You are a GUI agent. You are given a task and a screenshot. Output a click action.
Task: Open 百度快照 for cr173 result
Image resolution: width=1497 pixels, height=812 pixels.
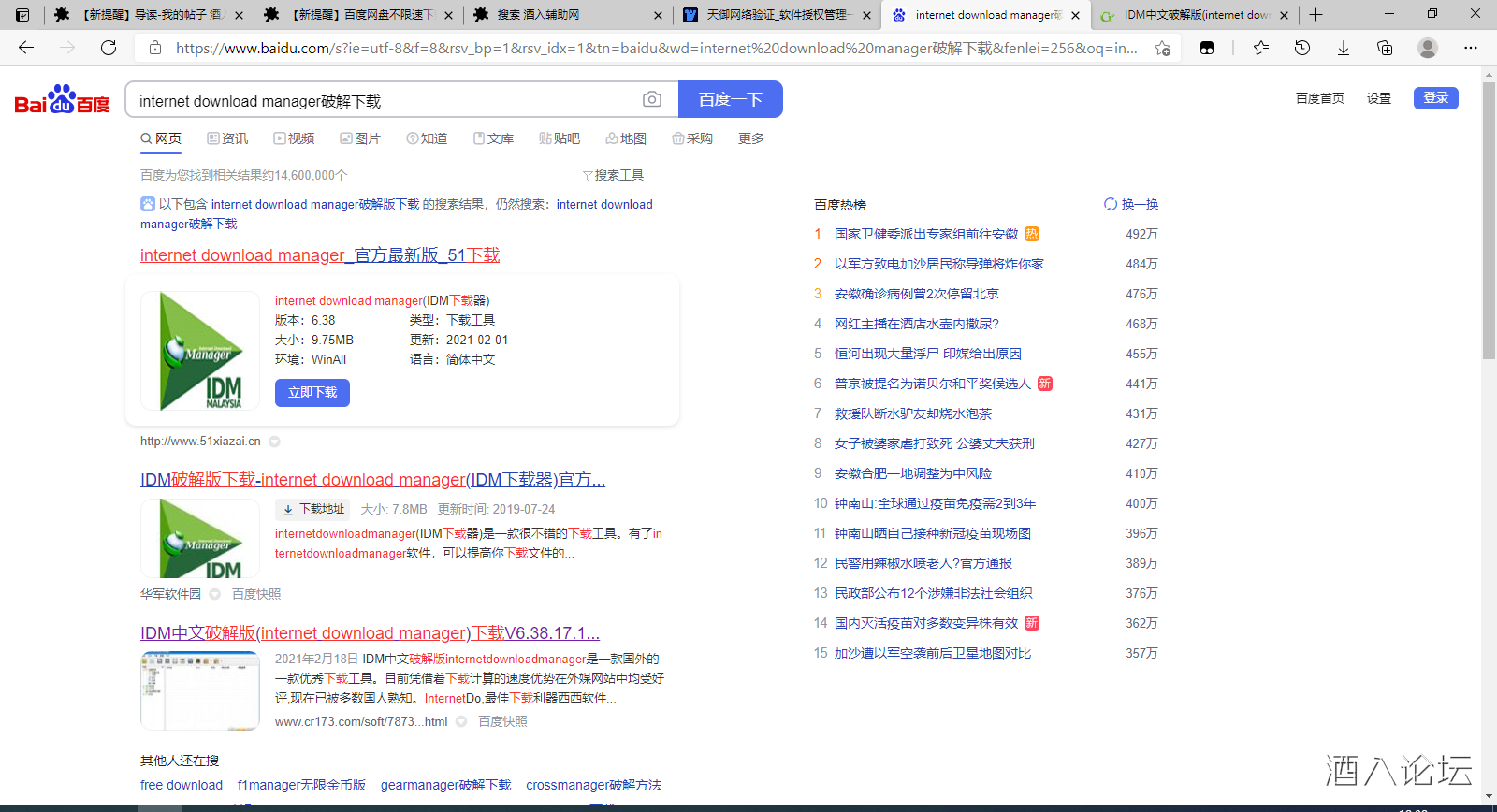click(x=502, y=721)
